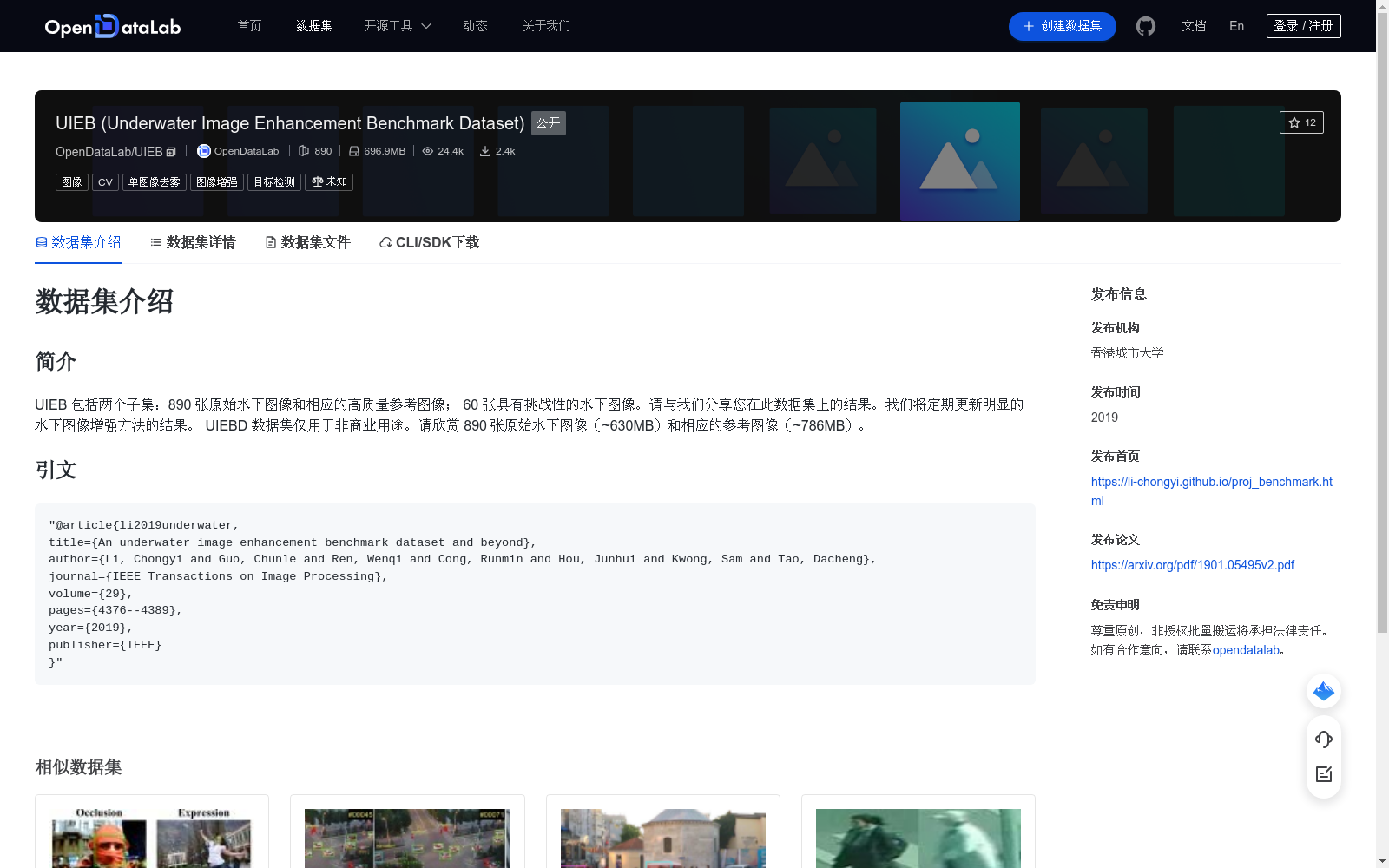This screenshot has width=1389, height=868.
Task: Open the arxiv paper PDF link
Action: 1192,564
